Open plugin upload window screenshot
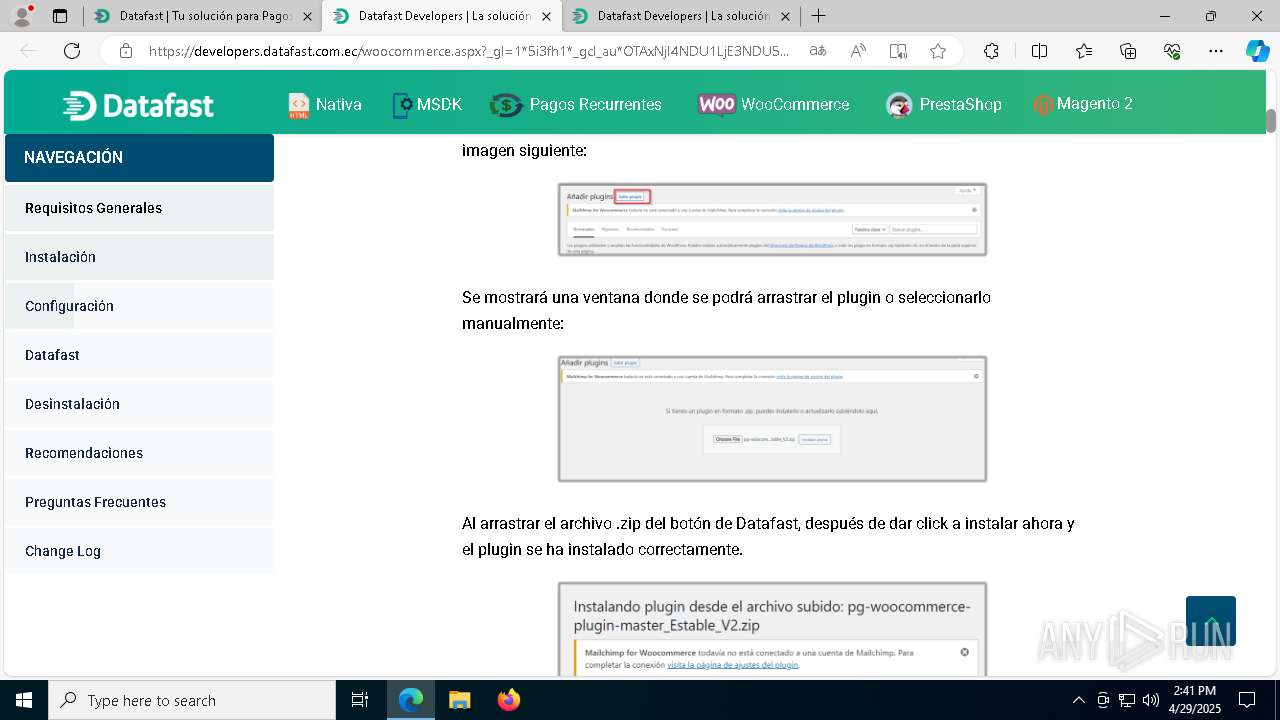Screen dimensions: 1280x720 772,419
